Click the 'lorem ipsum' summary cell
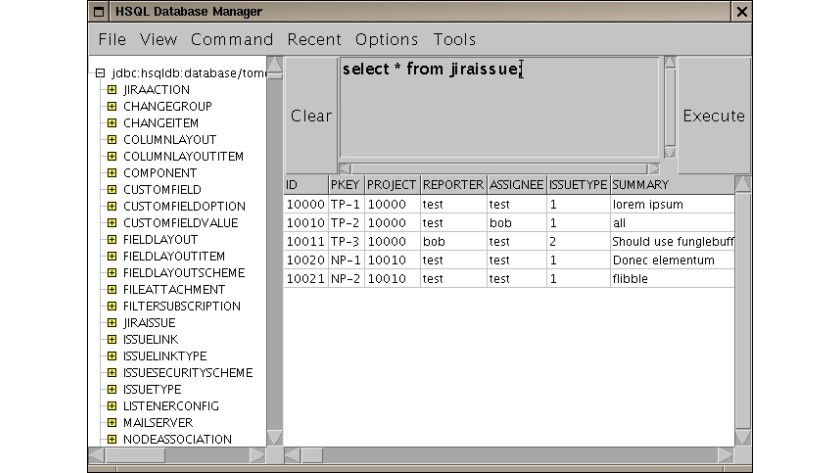Screen dimensions: 840x473 tap(672, 204)
